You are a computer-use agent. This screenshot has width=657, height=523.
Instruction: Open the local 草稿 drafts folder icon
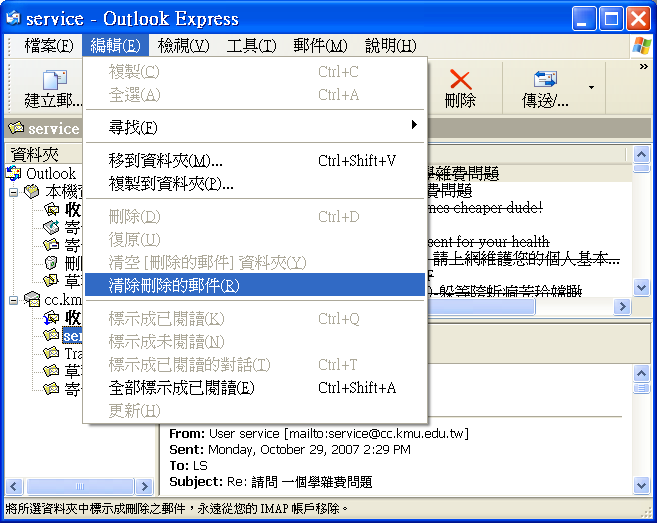point(51,280)
